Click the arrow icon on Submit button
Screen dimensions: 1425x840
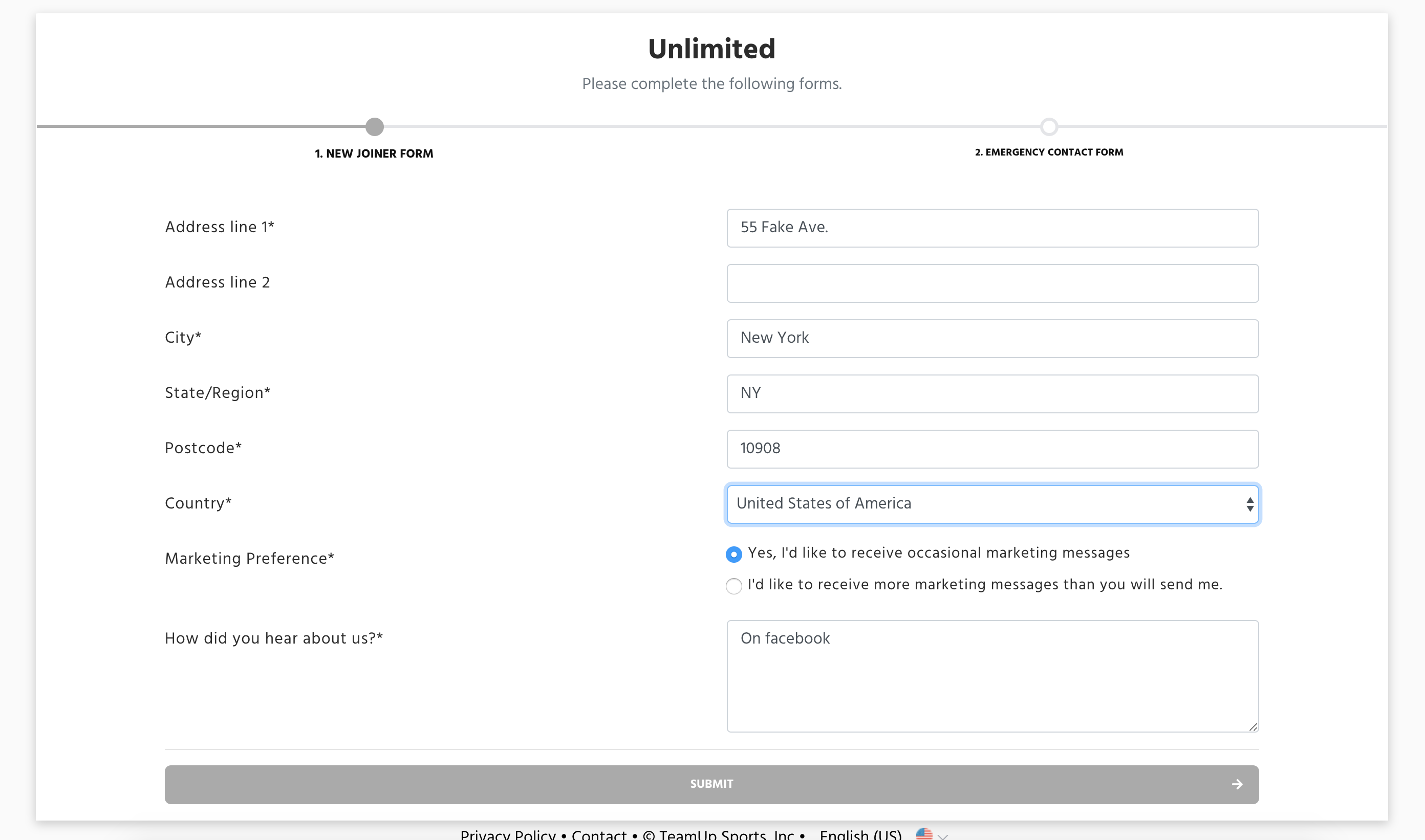pos(1237,784)
